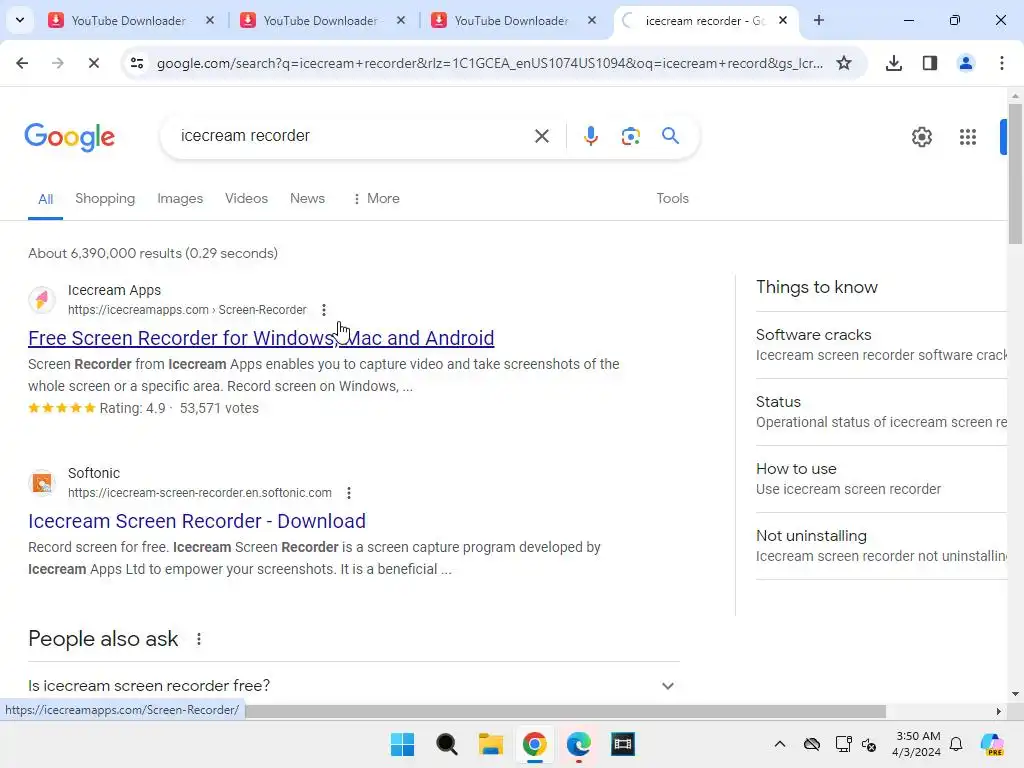Start voice search with microphone icon
Screen dimensions: 1024x768
590,136
